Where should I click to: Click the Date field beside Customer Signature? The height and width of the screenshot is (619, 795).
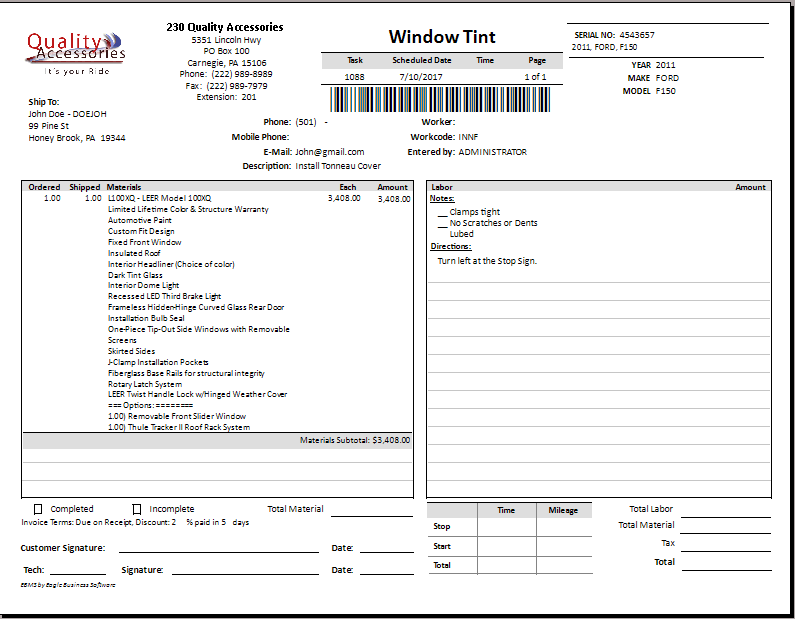click(x=387, y=550)
